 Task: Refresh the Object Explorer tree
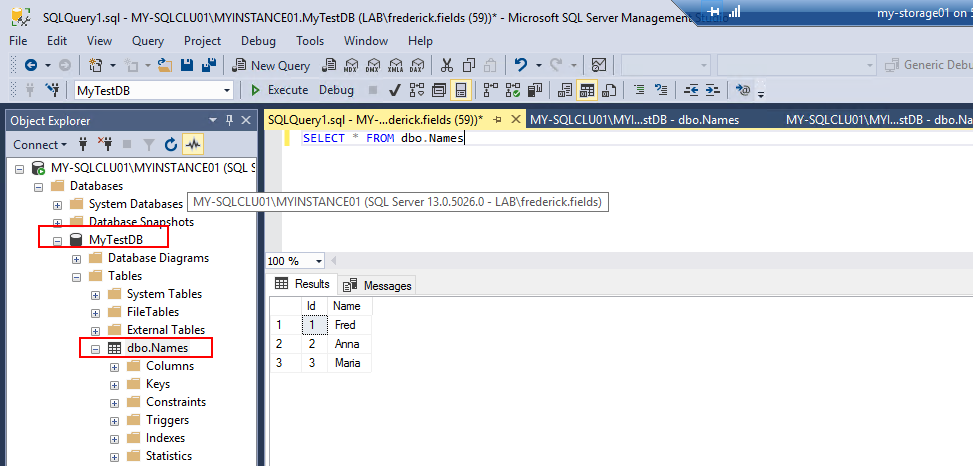[x=171, y=145]
